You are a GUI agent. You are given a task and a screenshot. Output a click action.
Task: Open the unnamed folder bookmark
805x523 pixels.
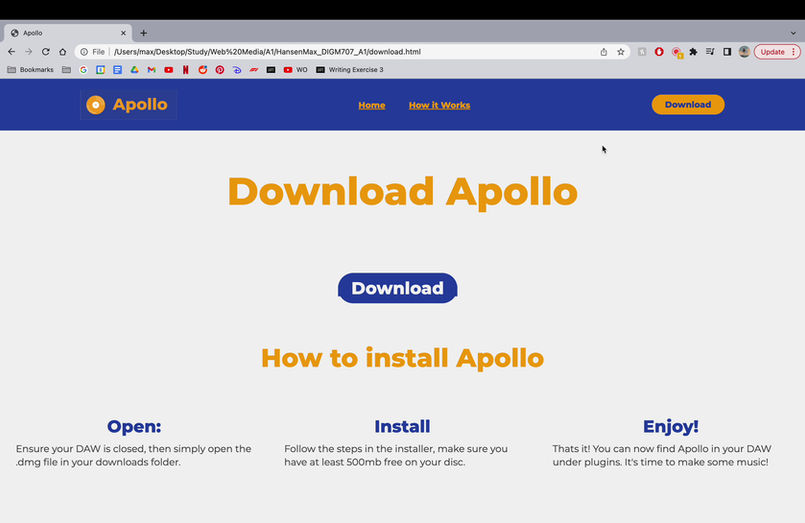[66, 70]
